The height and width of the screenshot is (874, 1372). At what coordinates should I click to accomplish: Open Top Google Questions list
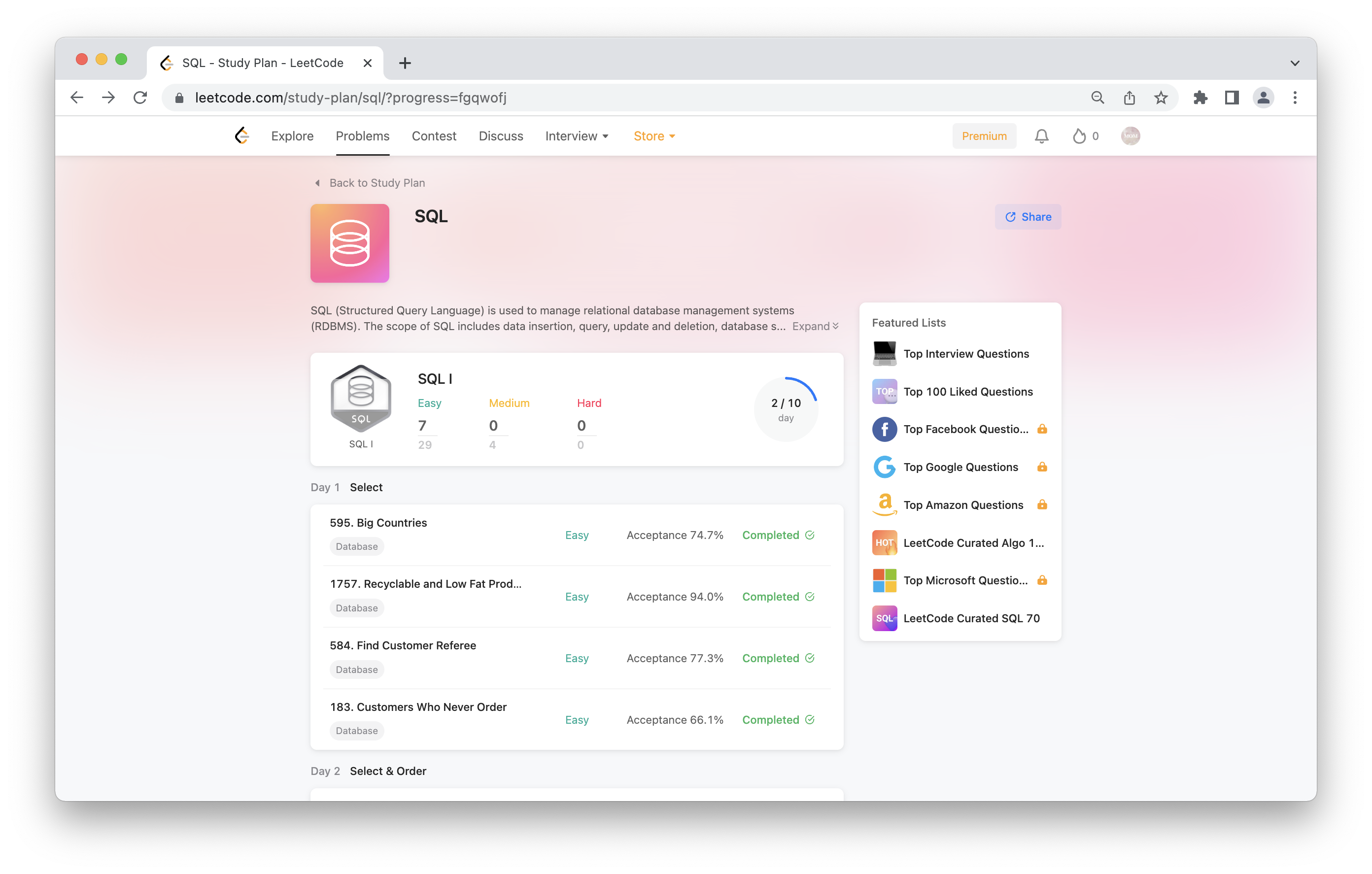pyautogui.click(x=960, y=467)
